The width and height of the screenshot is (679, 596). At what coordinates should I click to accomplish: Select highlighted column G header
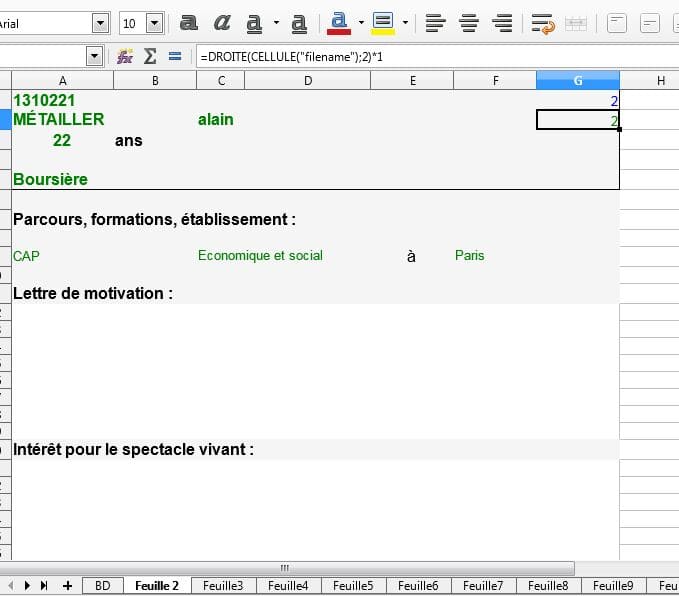578,81
